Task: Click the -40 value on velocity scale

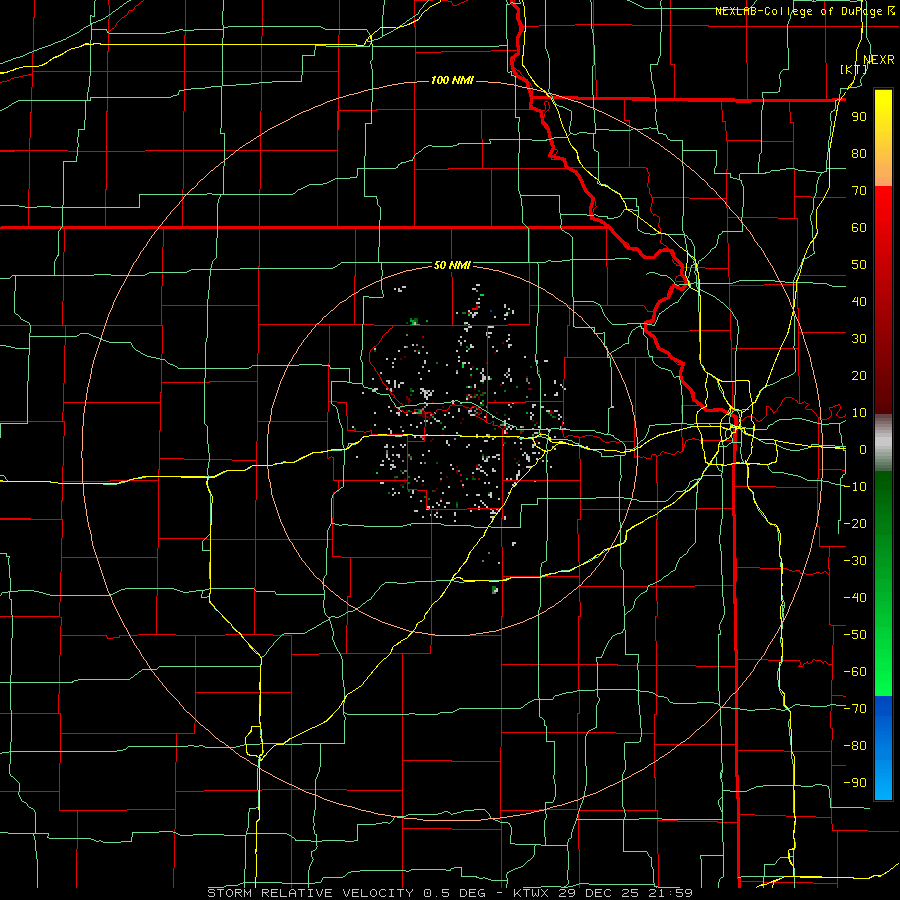Action: pyautogui.click(x=855, y=598)
